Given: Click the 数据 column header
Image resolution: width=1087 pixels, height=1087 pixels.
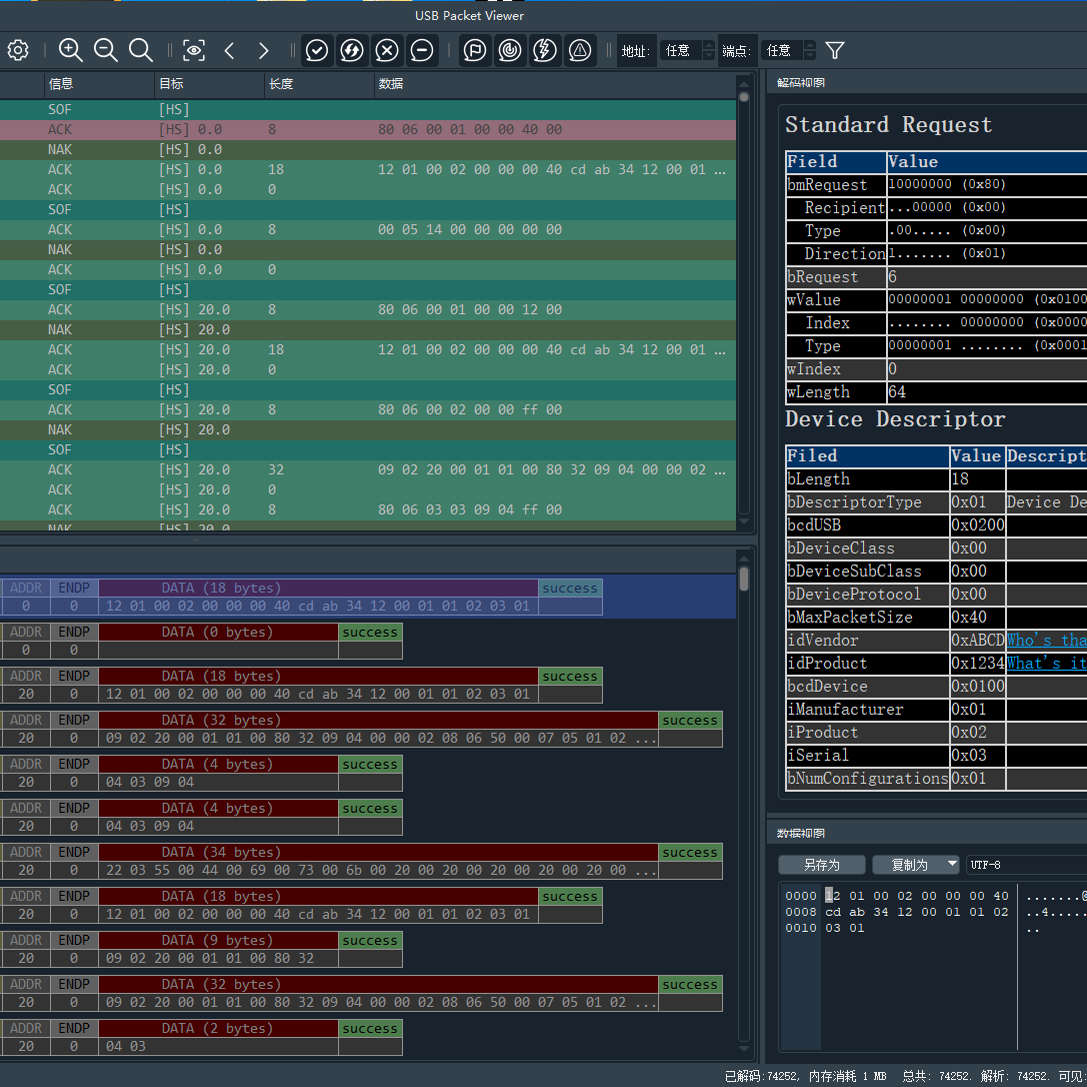Looking at the screenshot, I should point(390,84).
